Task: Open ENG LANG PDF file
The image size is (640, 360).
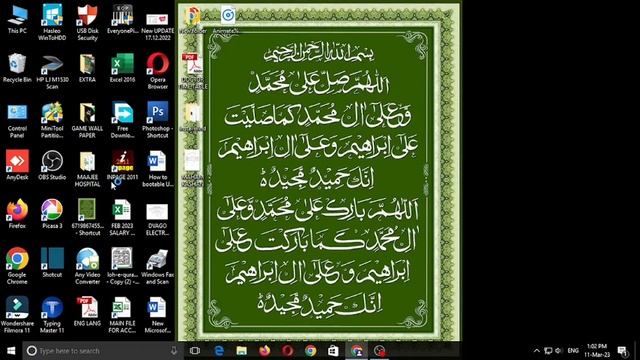Action: click(87, 311)
